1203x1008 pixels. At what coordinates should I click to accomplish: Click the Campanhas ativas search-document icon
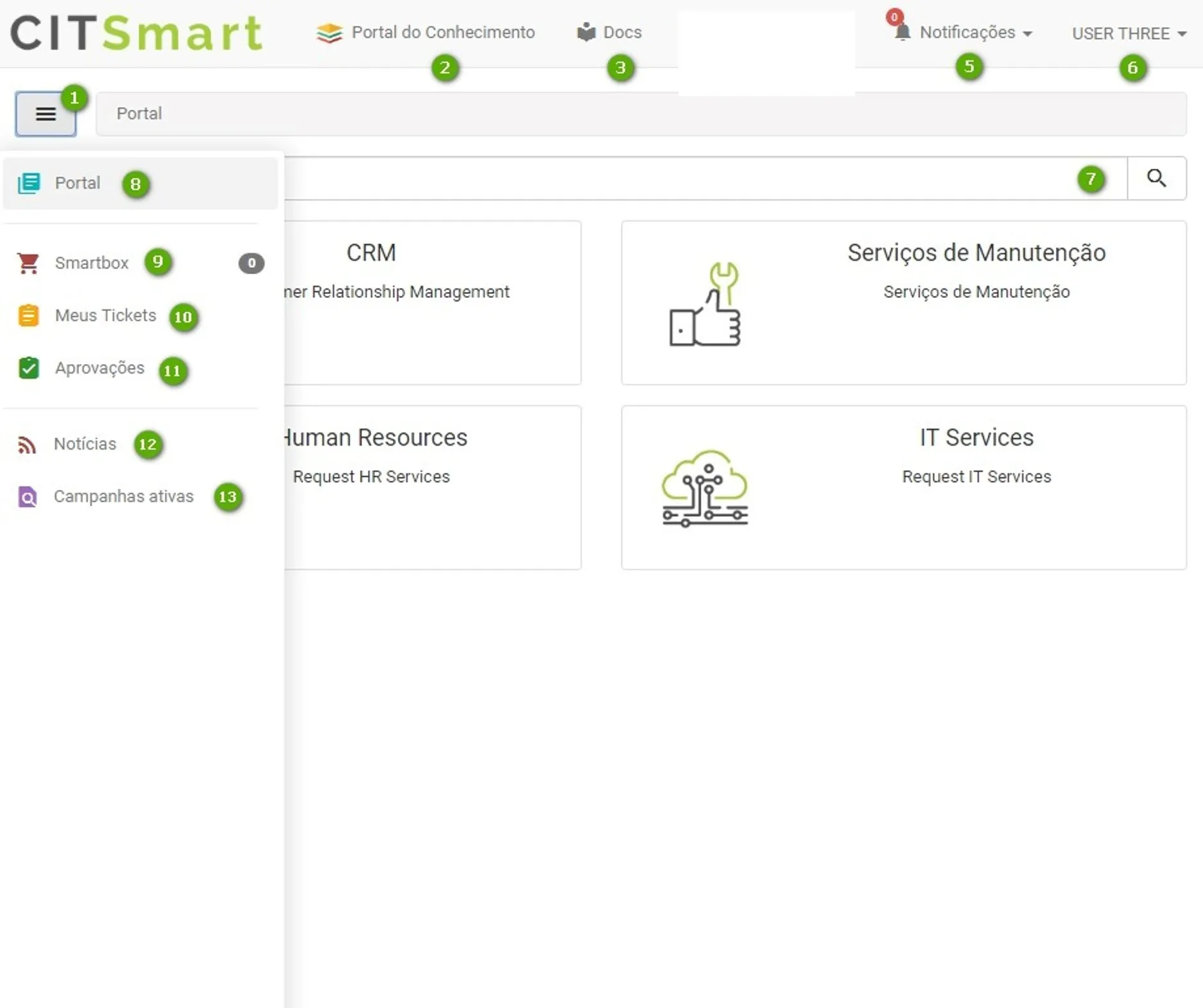(x=27, y=497)
